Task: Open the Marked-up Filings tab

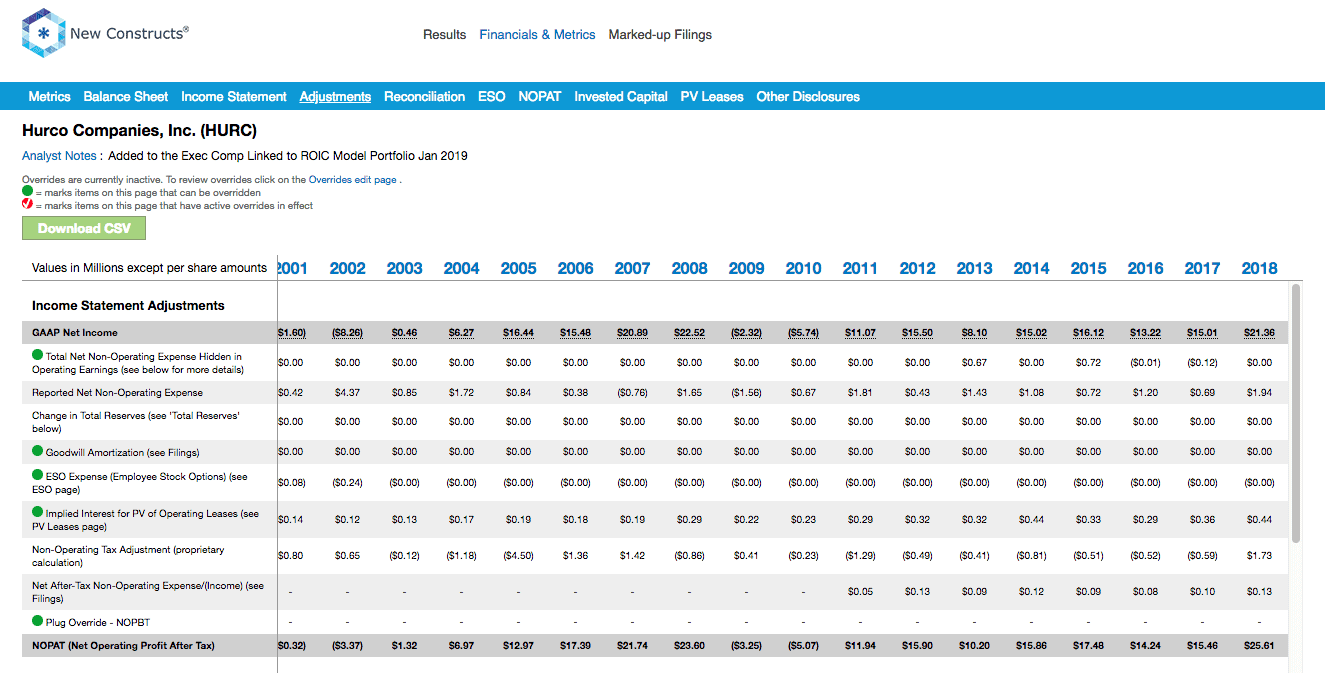Action: click(x=660, y=34)
